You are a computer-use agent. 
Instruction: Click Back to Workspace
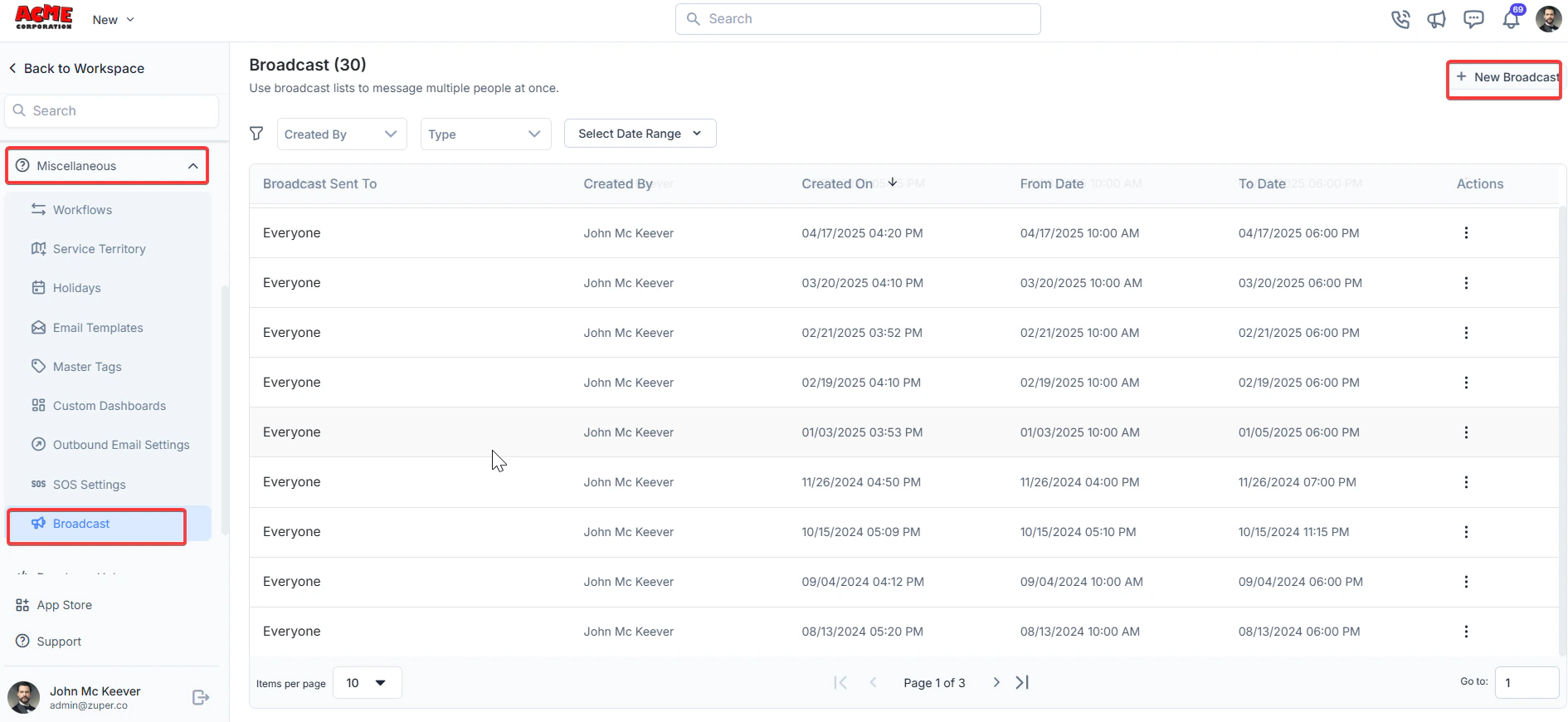[x=76, y=69]
